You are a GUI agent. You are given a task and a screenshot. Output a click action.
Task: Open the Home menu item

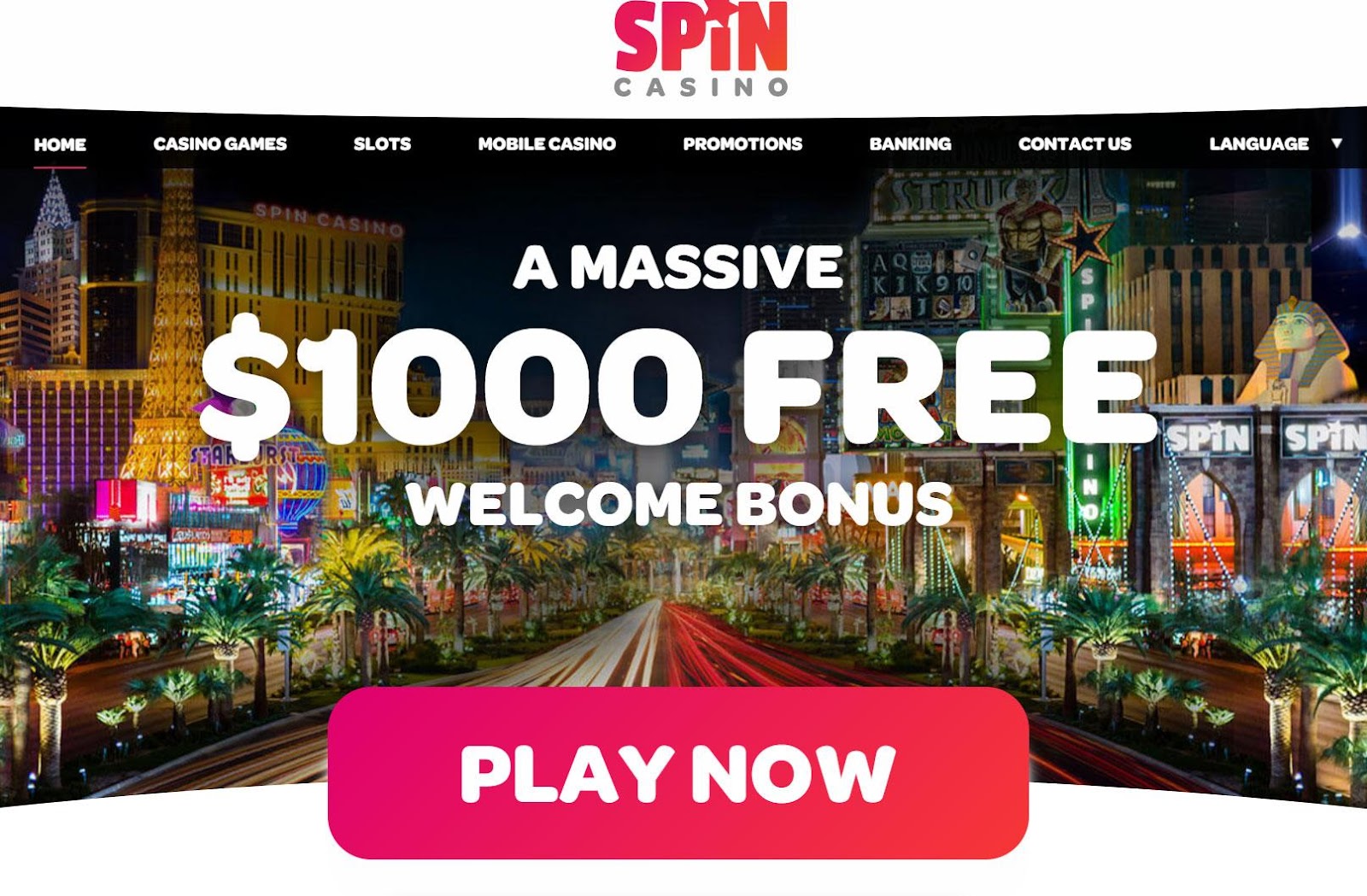point(60,144)
